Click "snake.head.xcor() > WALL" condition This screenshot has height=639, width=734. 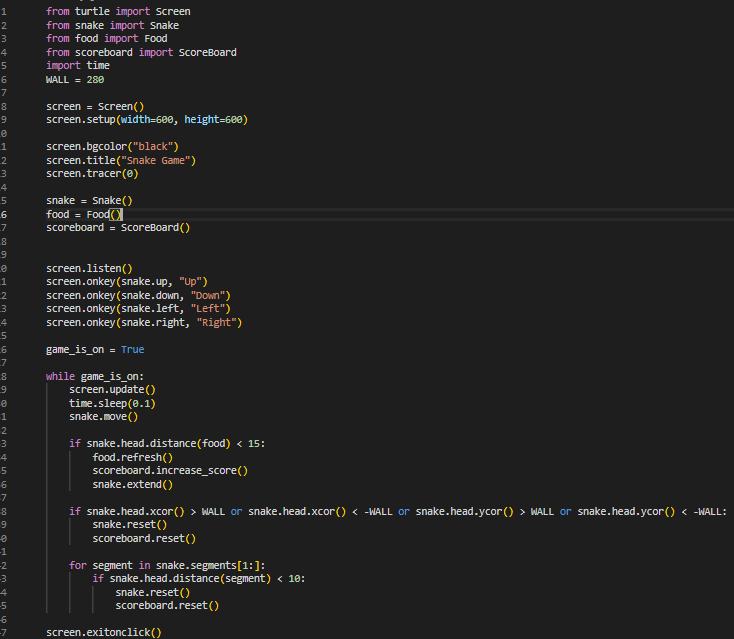tap(156, 512)
